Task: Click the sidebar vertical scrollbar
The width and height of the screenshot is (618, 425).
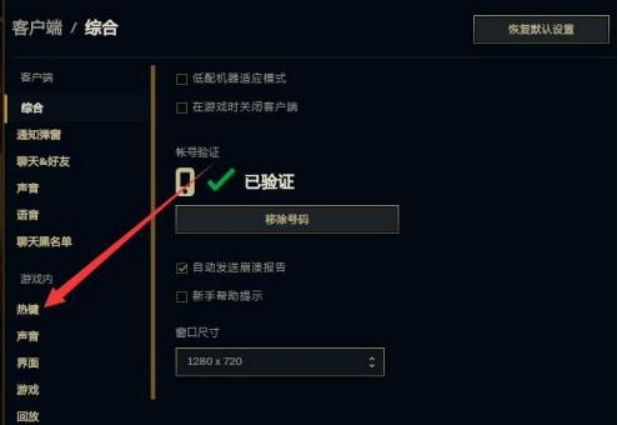Action: coord(153,233)
